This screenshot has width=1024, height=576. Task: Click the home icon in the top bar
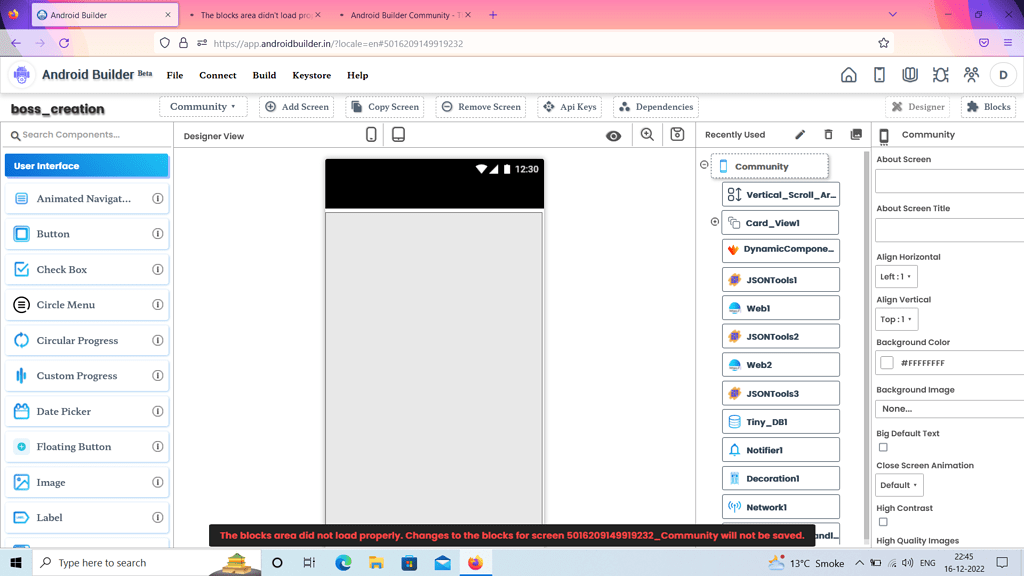[x=849, y=75]
